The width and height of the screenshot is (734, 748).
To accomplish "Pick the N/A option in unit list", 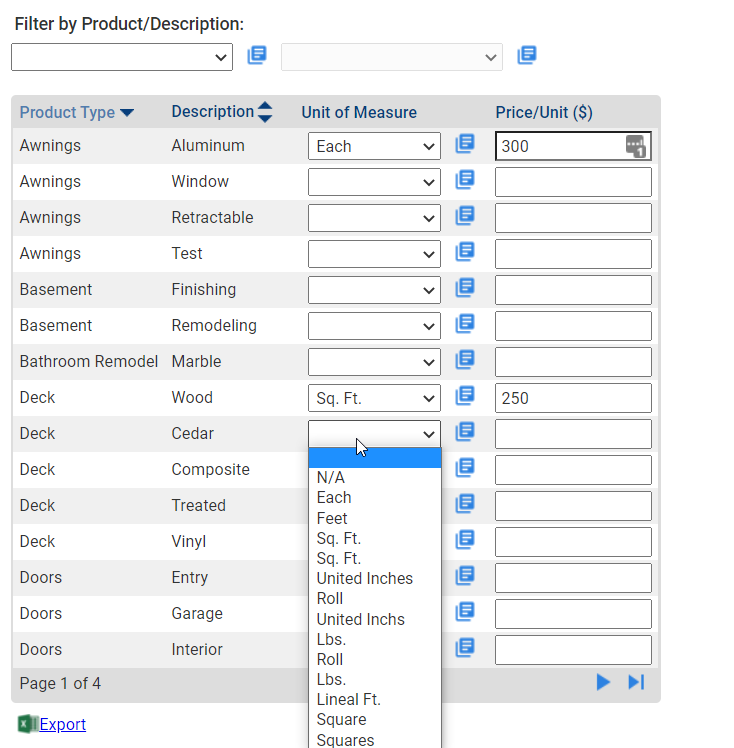I will [x=331, y=477].
